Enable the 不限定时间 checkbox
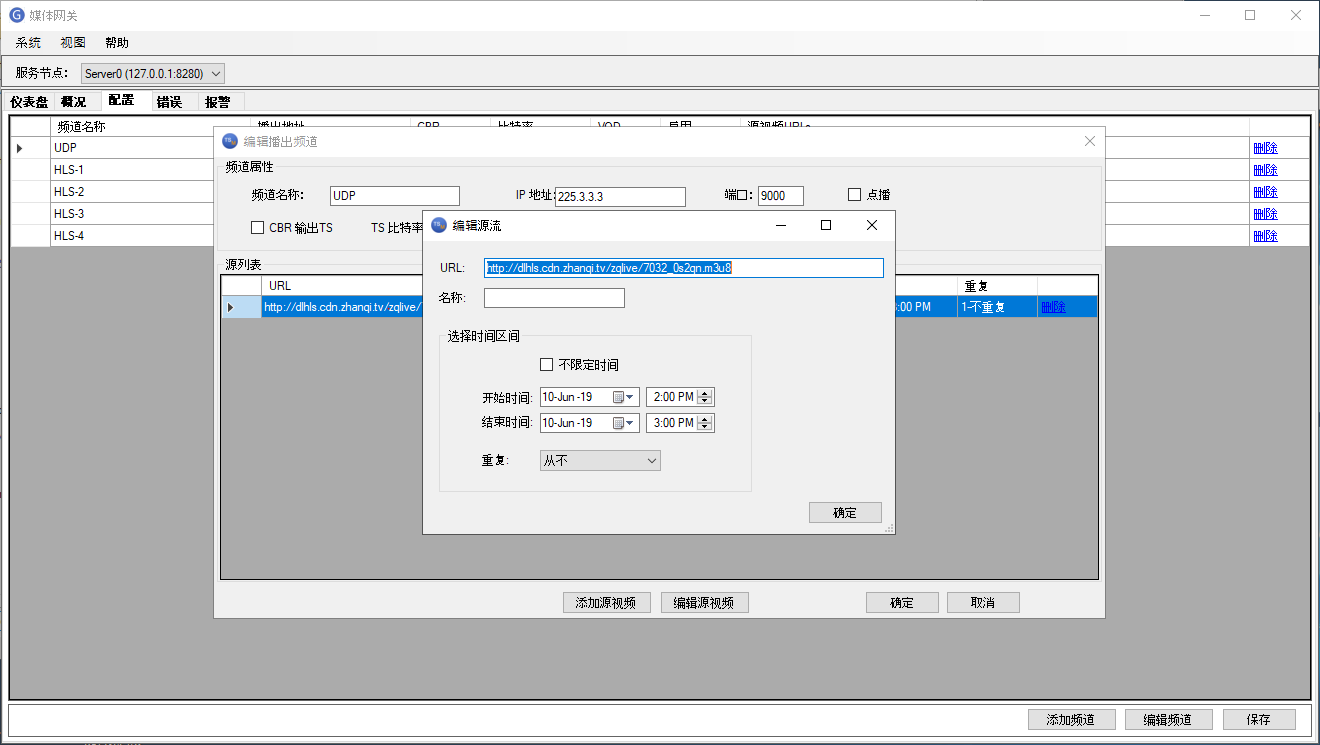This screenshot has width=1320, height=745. coord(546,364)
